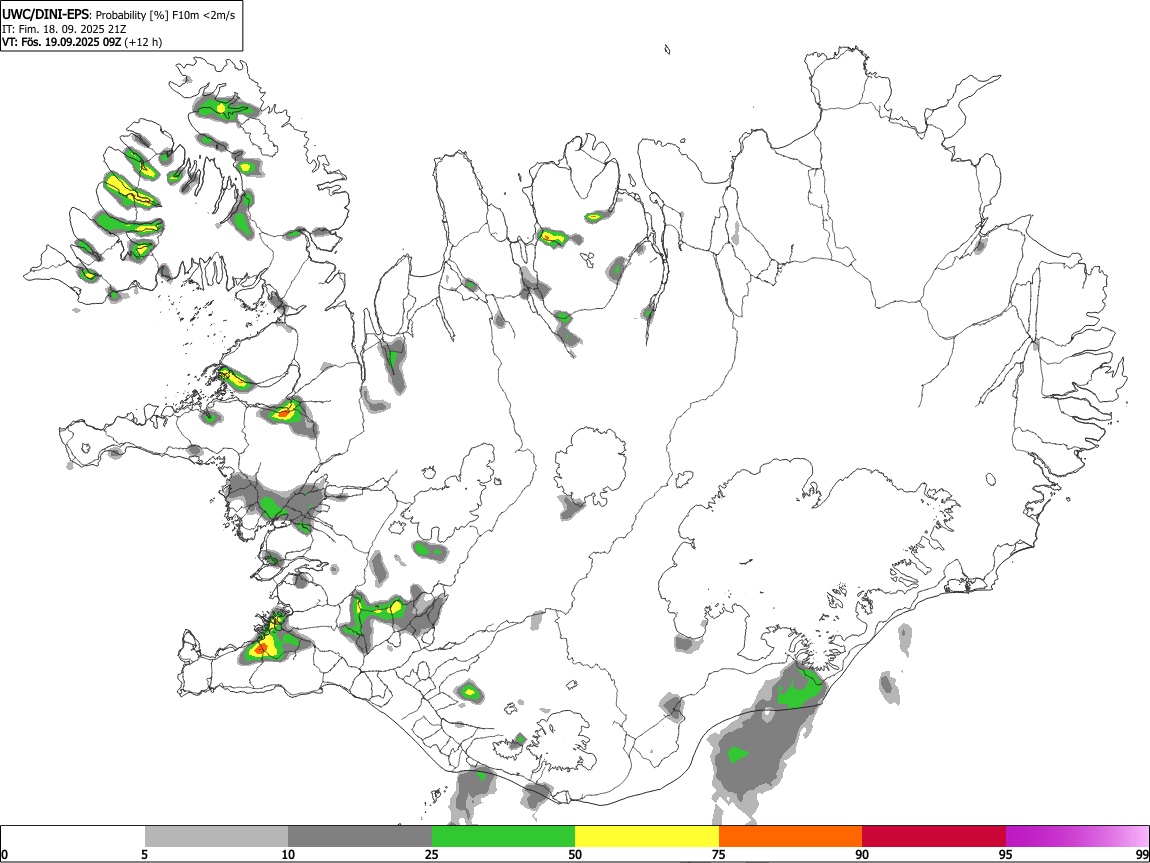Click the legend label '50'
The width and height of the screenshot is (1150, 863).
[575, 855]
